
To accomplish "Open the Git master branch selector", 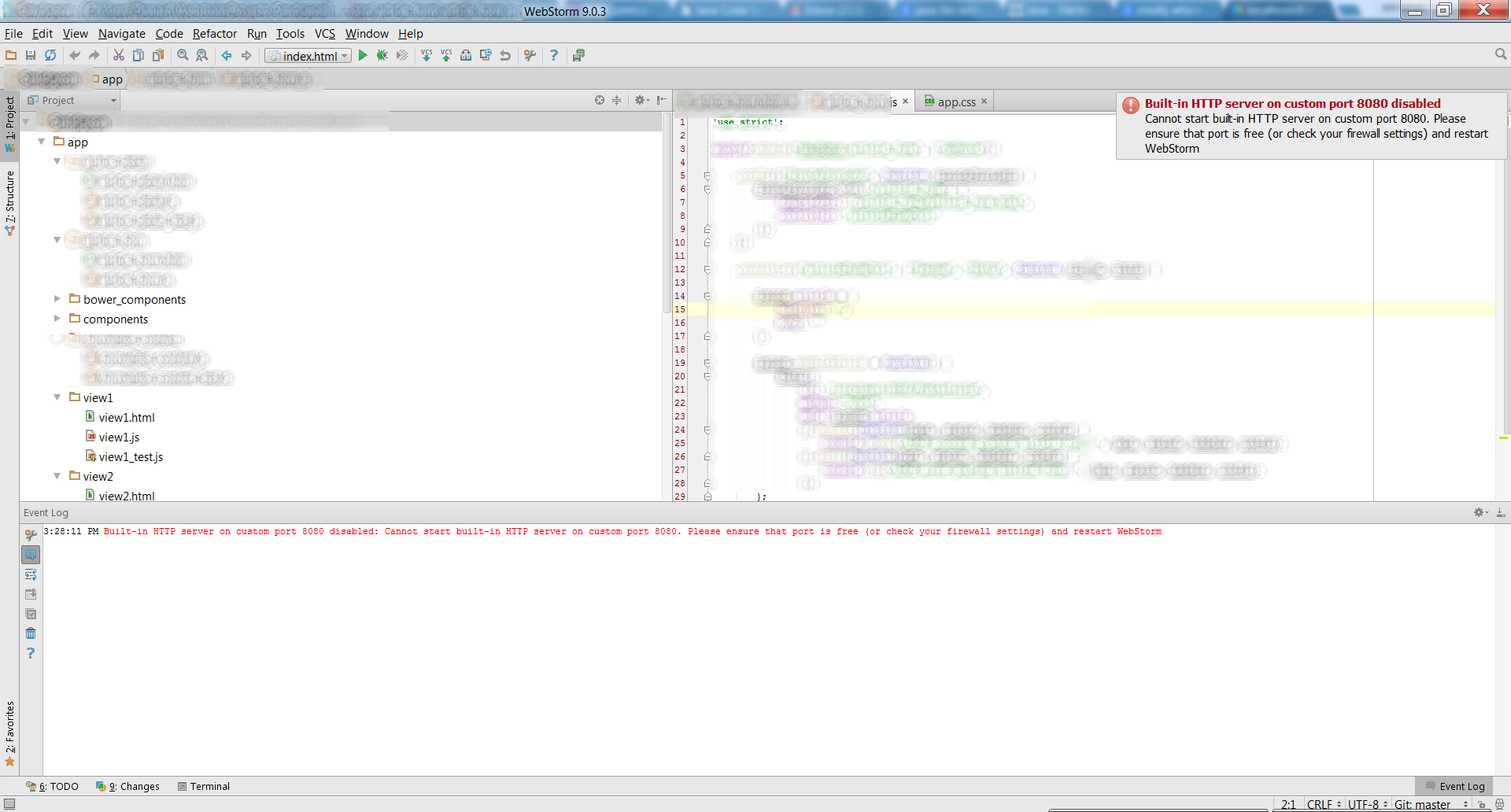I will pos(1431,804).
